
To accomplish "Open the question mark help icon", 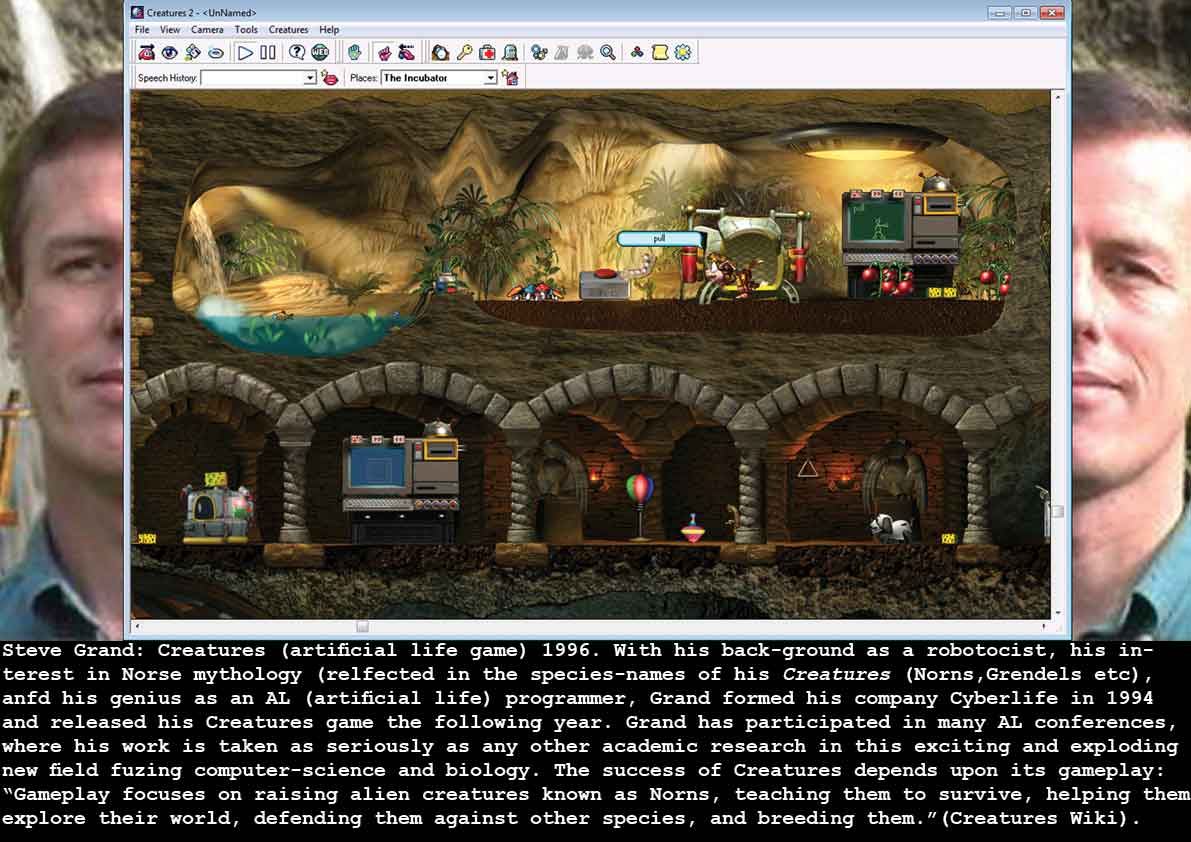I will 297,53.
